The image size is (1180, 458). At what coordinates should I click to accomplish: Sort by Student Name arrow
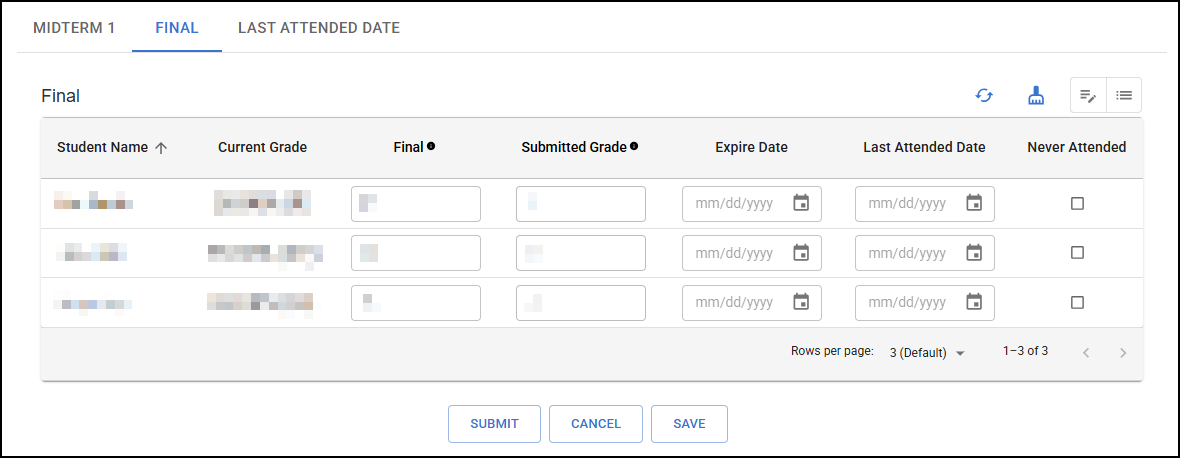click(x=161, y=147)
